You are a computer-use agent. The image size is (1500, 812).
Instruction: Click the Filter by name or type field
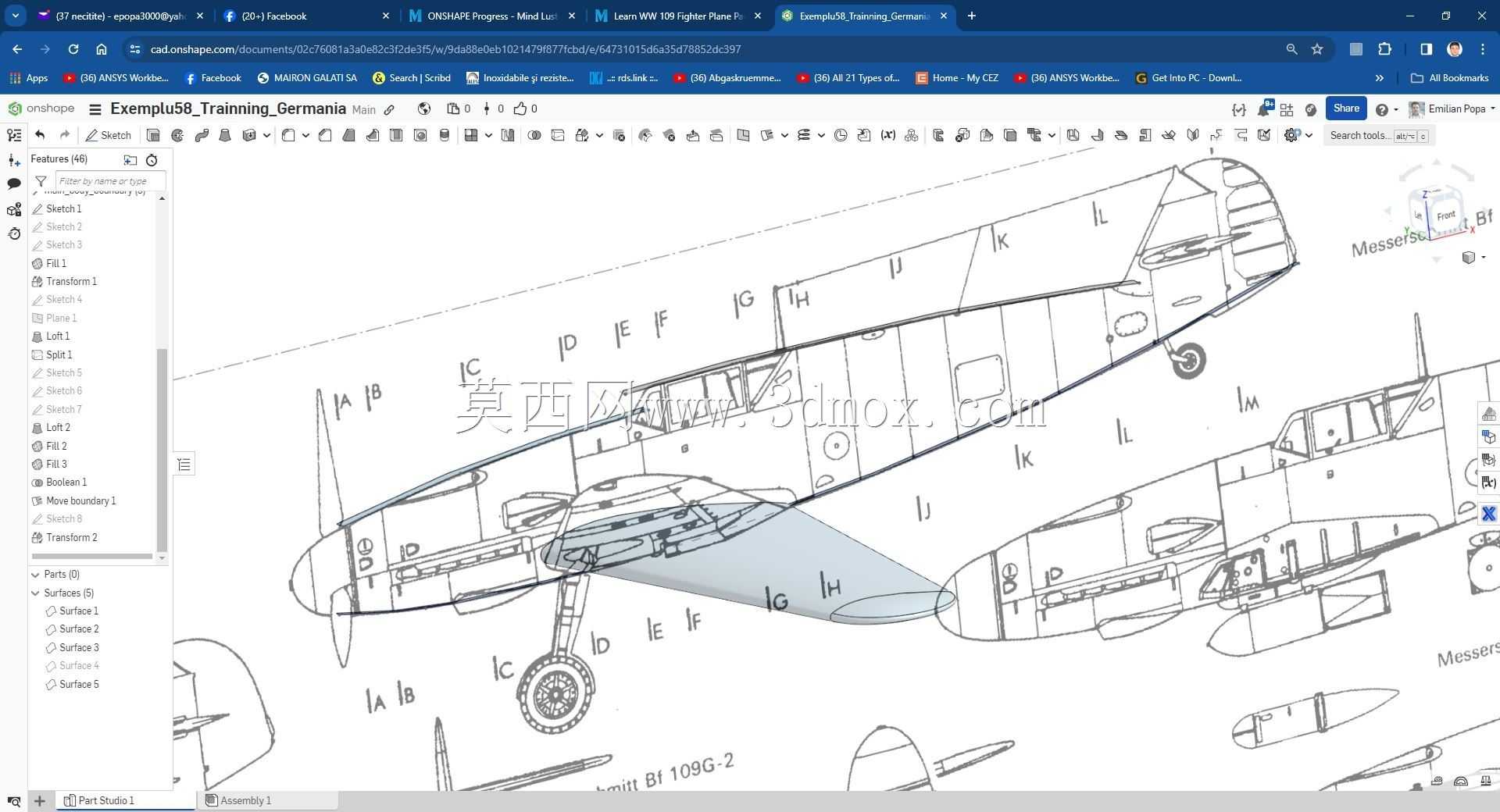(x=110, y=181)
